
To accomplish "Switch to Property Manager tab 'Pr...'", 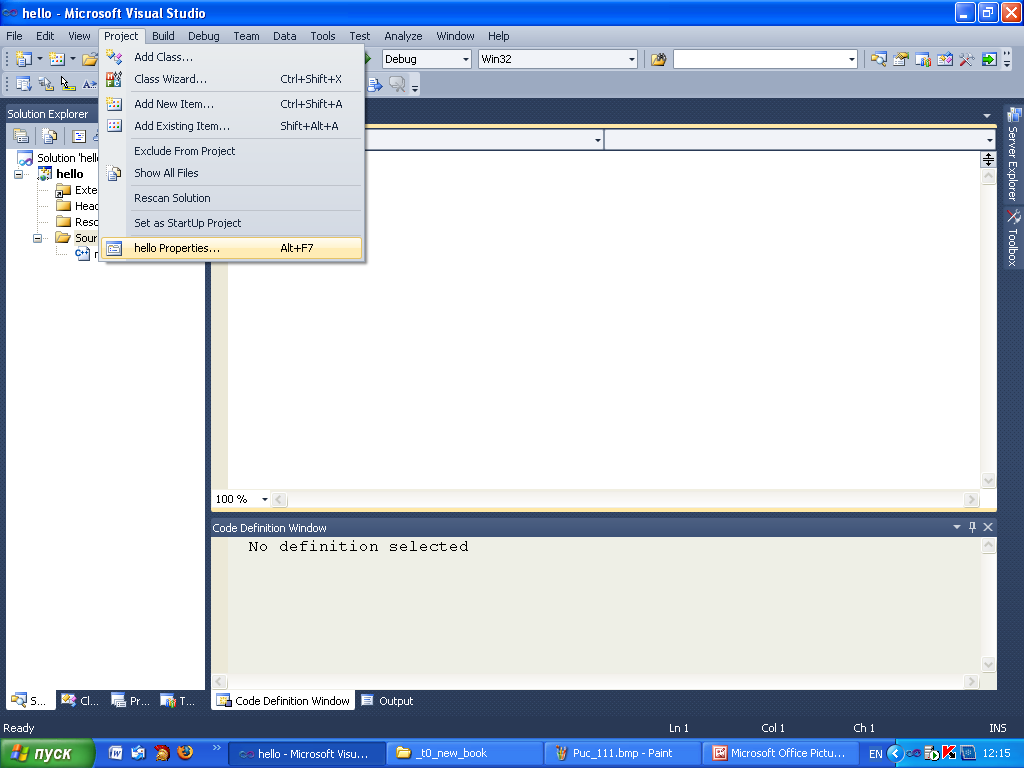I will point(130,701).
